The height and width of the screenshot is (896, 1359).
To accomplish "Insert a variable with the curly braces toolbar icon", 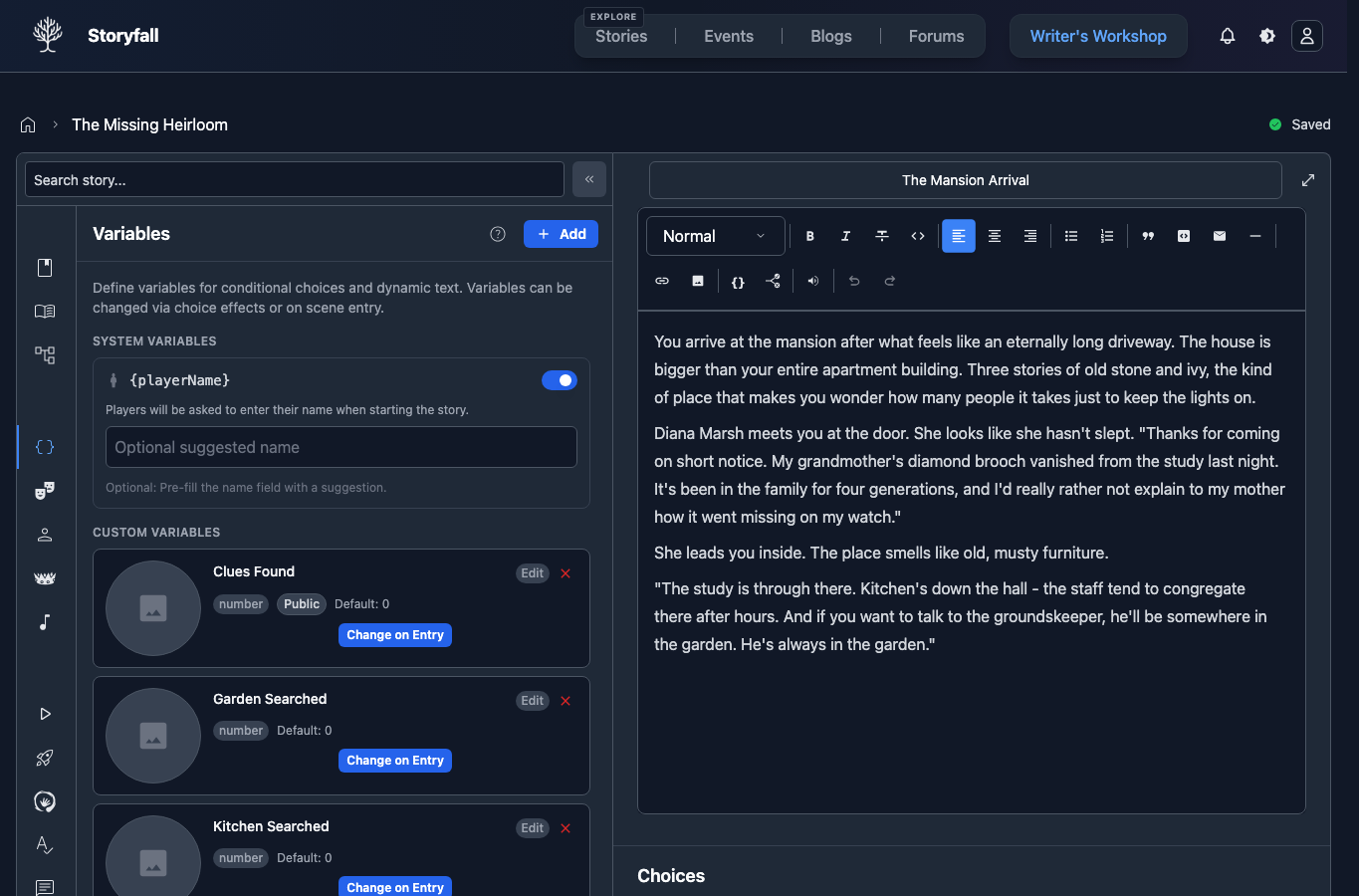I will 737,280.
